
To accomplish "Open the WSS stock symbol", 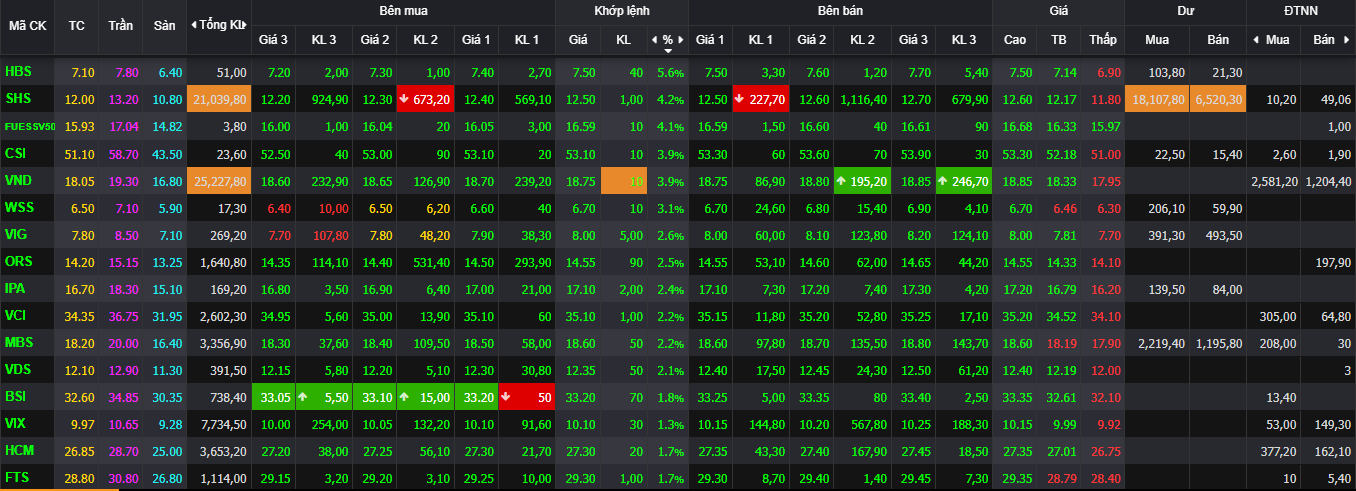I will coord(20,207).
